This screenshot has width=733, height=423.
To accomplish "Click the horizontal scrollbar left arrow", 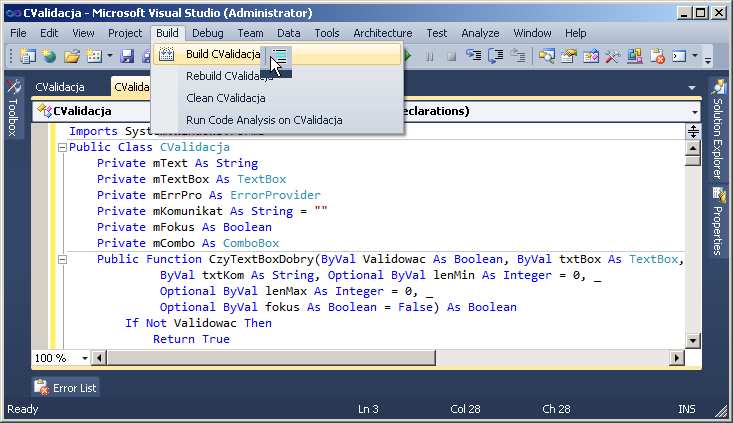I will [99, 358].
